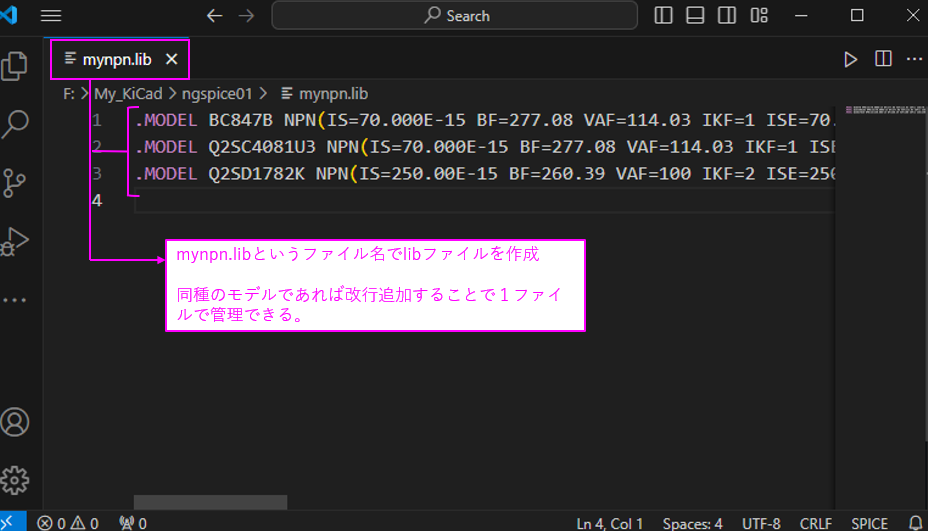This screenshot has width=928, height=531.
Task: Toggle secondary side bar layout icon
Action: (x=727, y=15)
